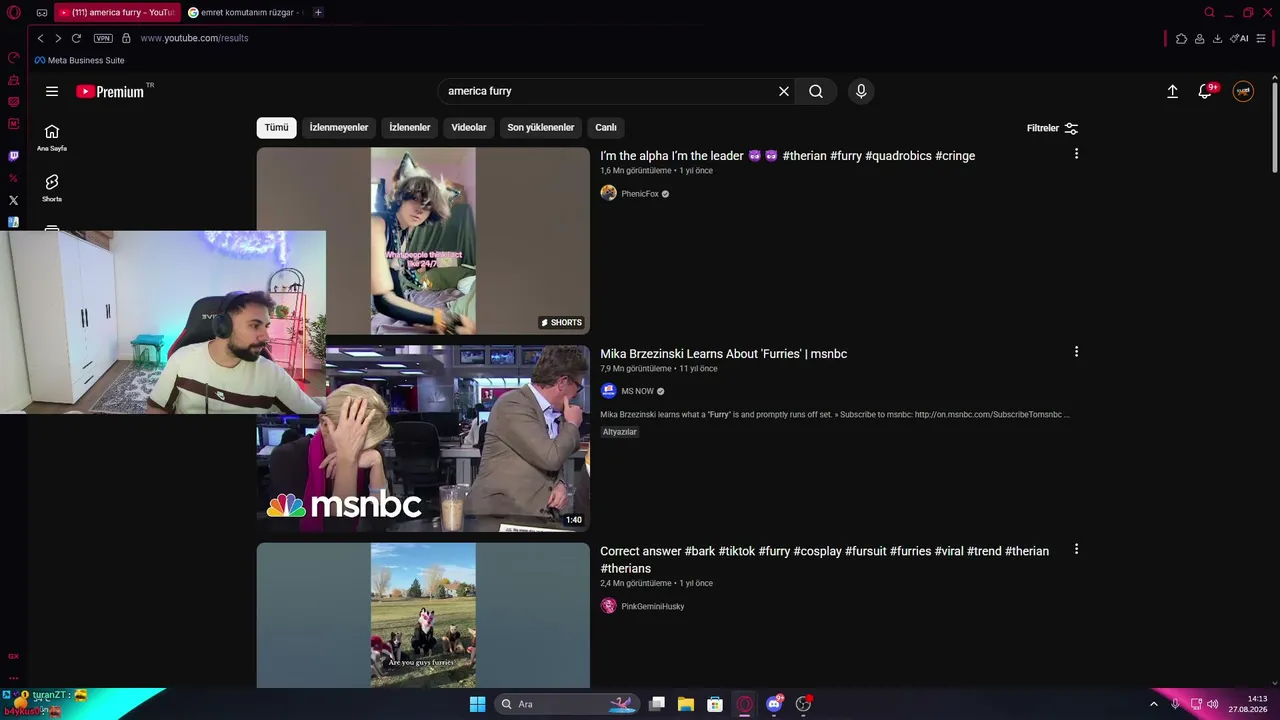
Task: Click the Windows taskbar Ara search box
Action: pyautogui.click(x=568, y=704)
